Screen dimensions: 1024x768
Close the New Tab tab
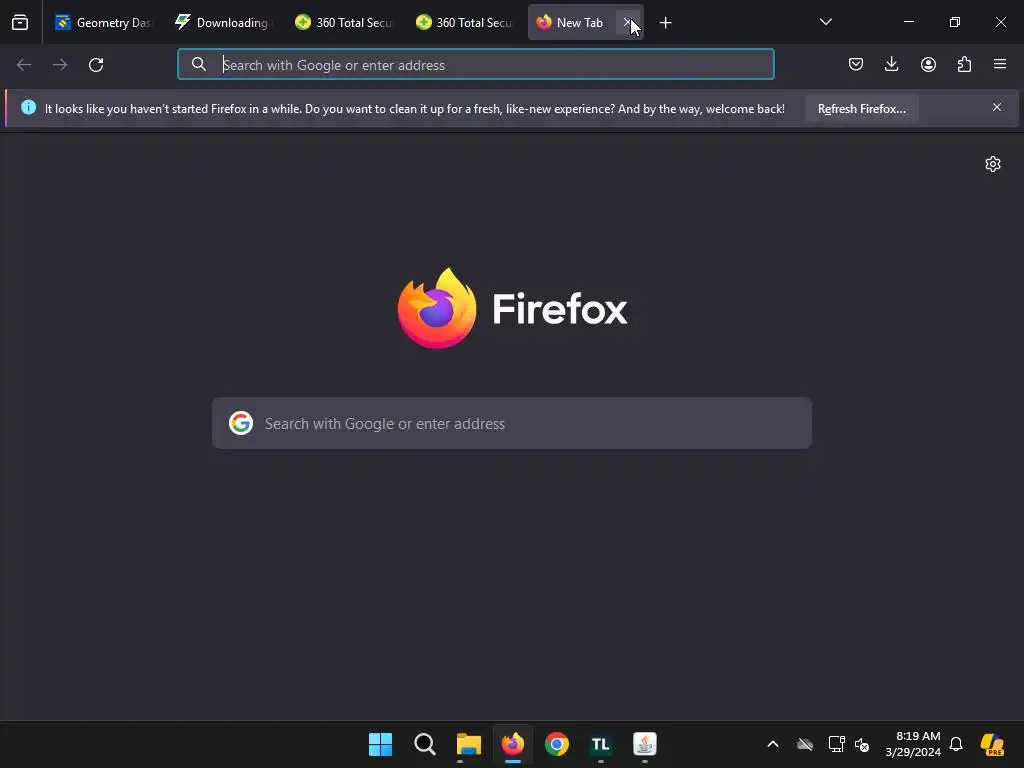point(628,23)
